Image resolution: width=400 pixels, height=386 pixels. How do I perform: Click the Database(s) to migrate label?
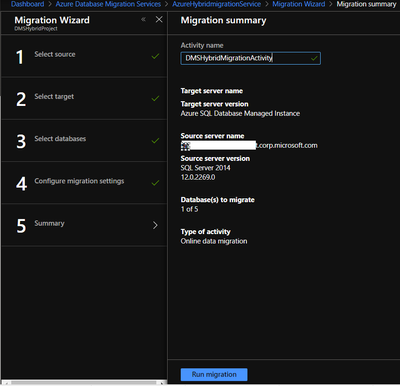point(217,200)
